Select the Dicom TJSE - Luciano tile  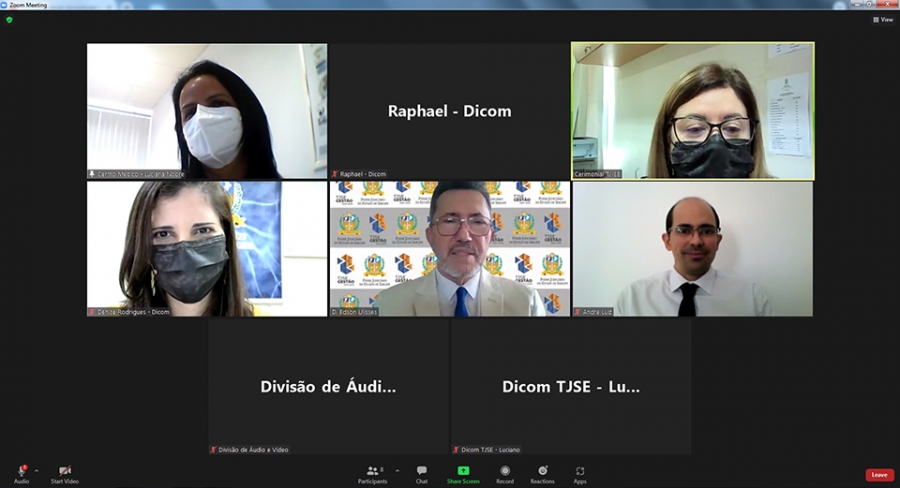point(570,387)
